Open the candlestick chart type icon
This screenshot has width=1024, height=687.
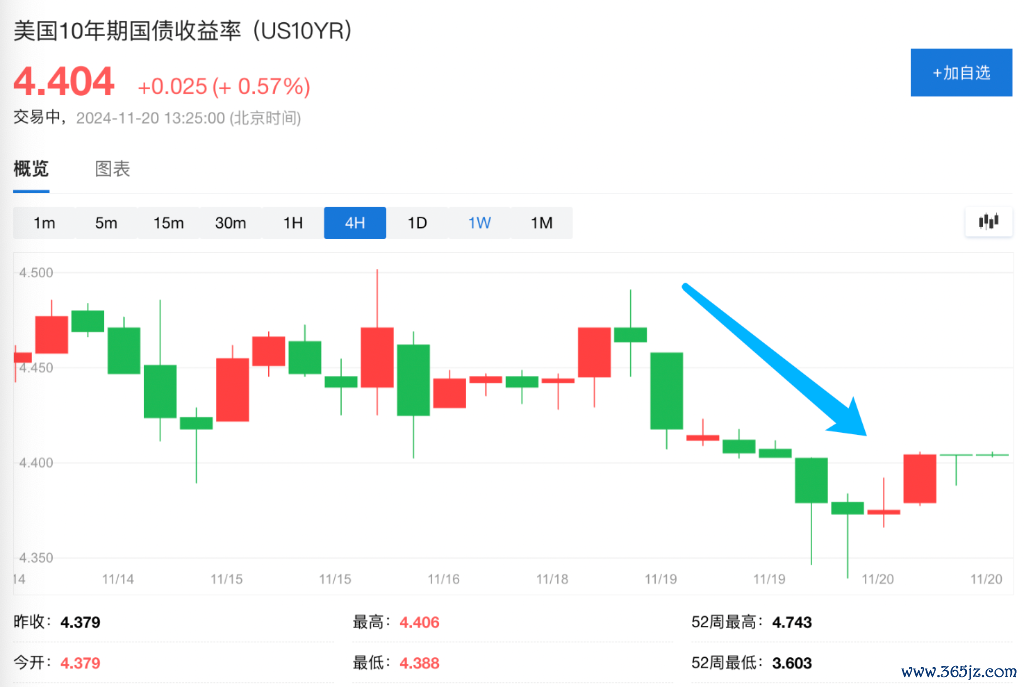tap(989, 222)
